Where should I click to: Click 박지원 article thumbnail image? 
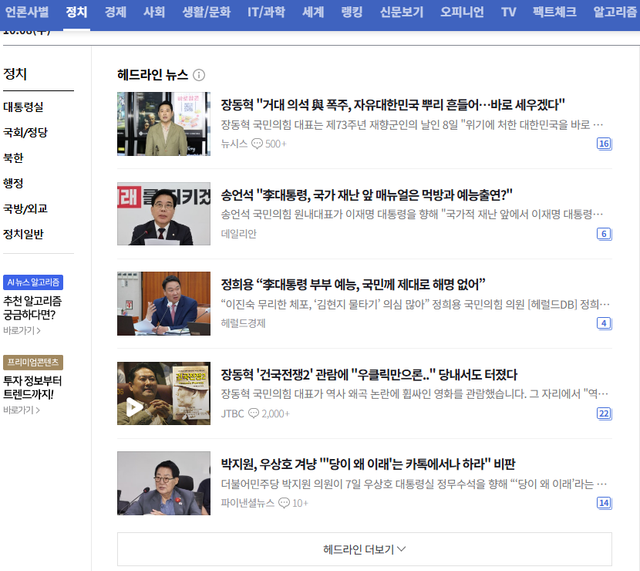164,483
